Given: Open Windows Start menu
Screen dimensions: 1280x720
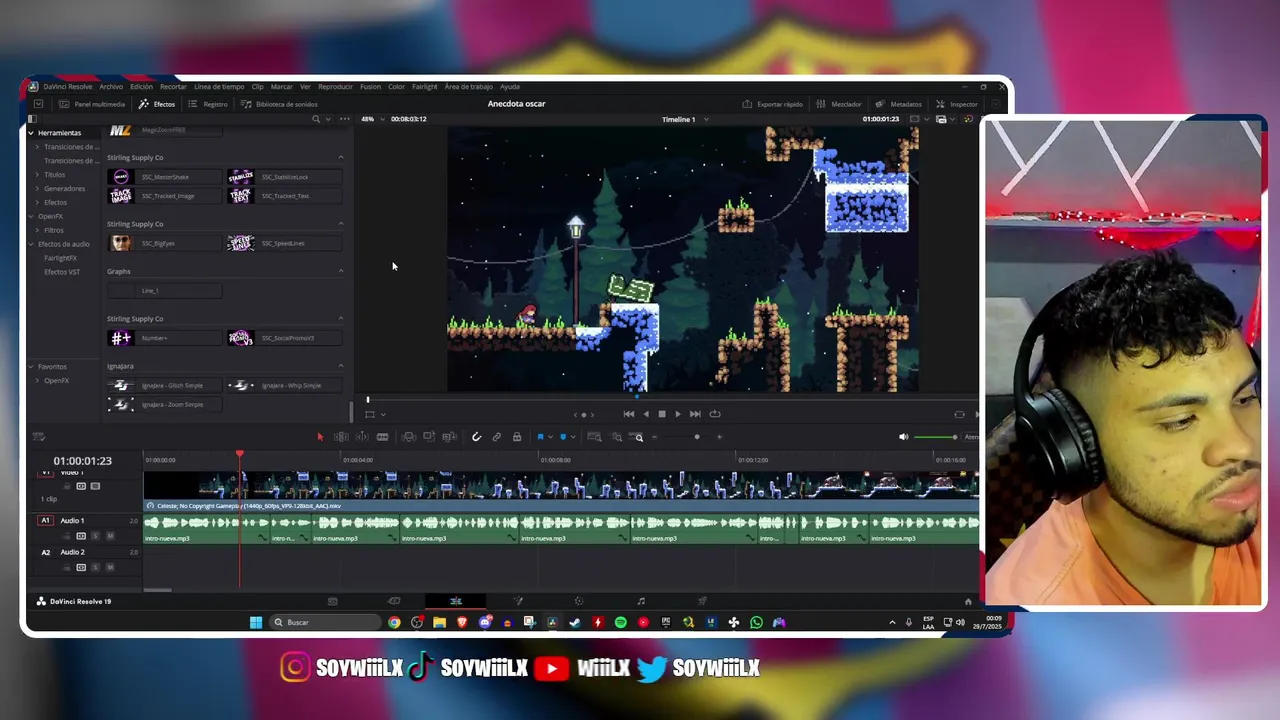Looking at the screenshot, I should point(256,622).
